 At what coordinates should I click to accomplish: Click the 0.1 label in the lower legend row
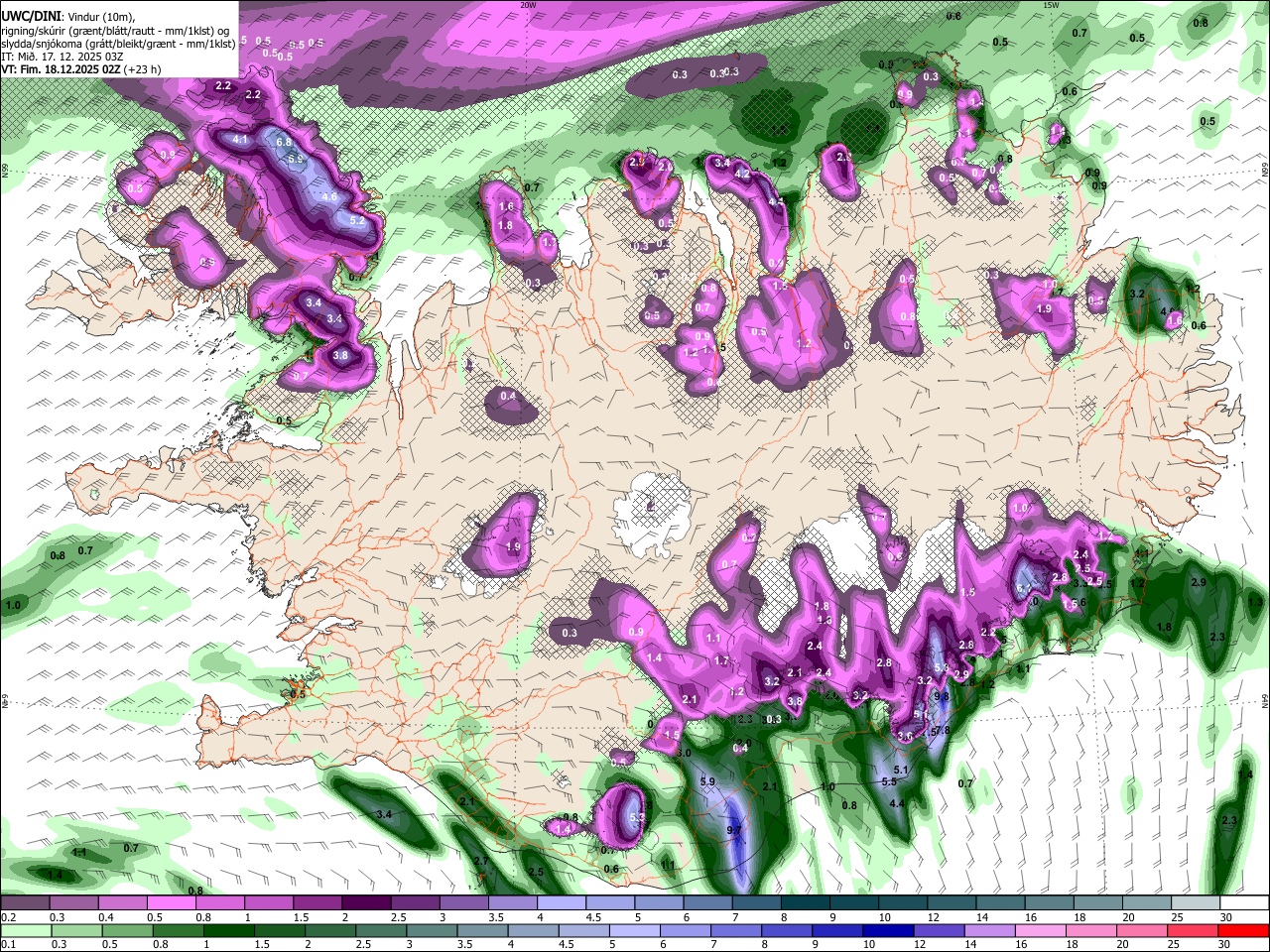click(x=8, y=943)
